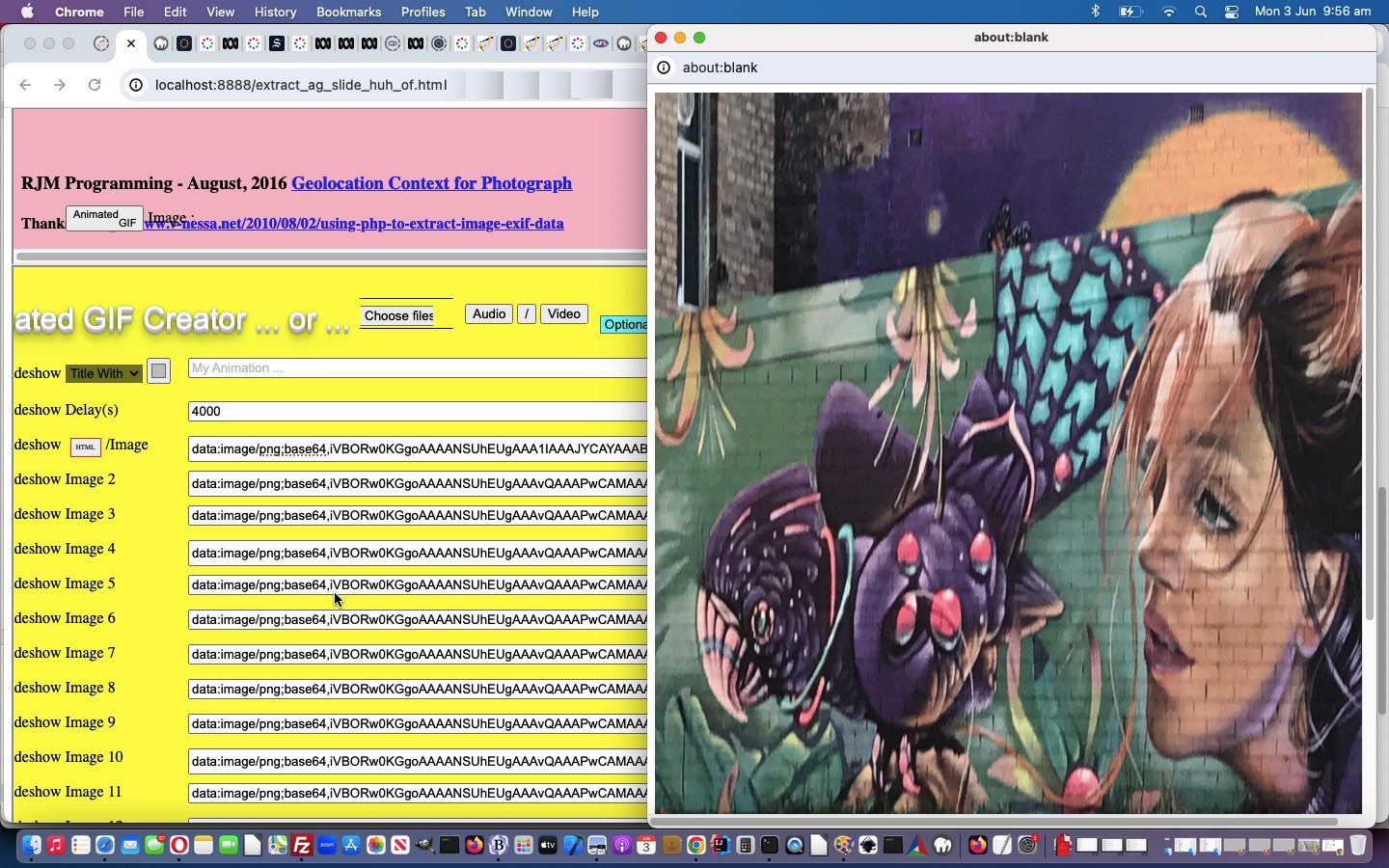Click the Animated GIF button
The width and height of the screenshot is (1389, 868).
tap(104, 218)
